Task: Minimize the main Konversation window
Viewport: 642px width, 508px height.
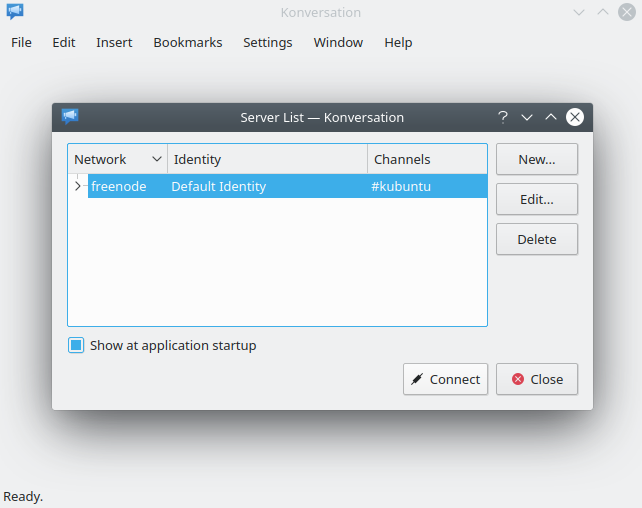Action: coord(579,13)
